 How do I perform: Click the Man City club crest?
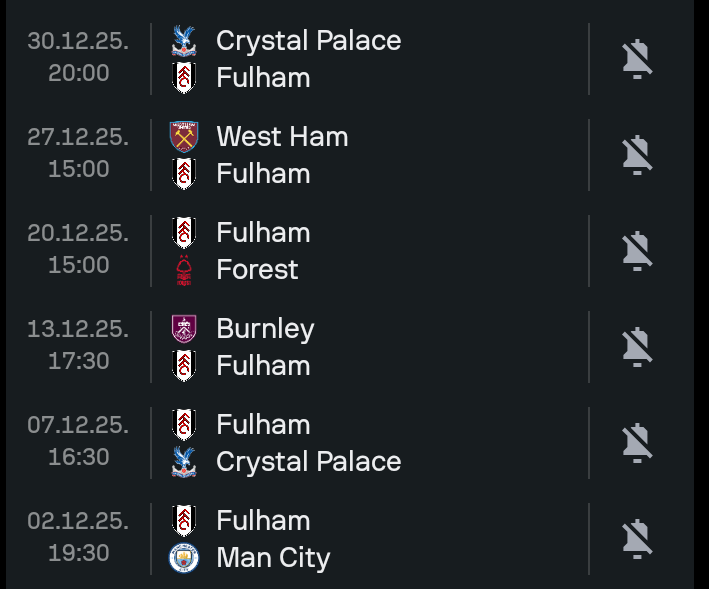click(184, 558)
